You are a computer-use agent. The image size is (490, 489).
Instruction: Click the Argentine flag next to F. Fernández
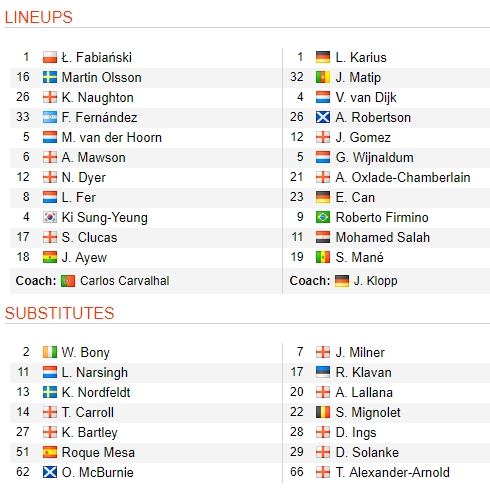coord(50,117)
